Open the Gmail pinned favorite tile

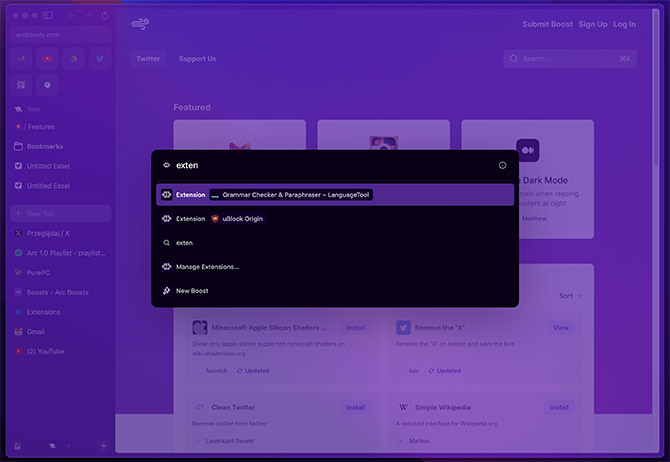coord(21,59)
